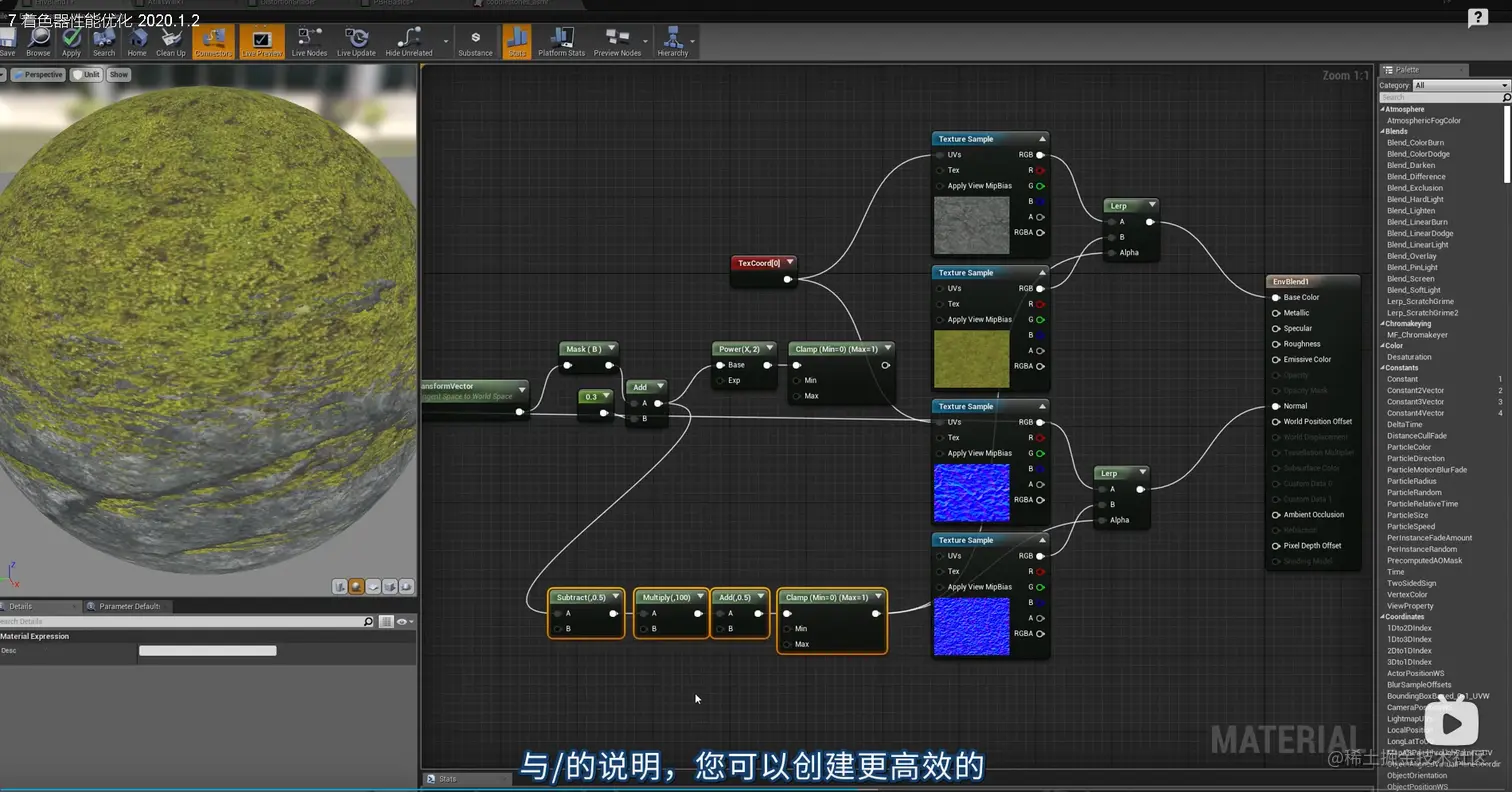Open Platform Stats
Image resolution: width=1512 pixels, height=792 pixels.
(561, 41)
